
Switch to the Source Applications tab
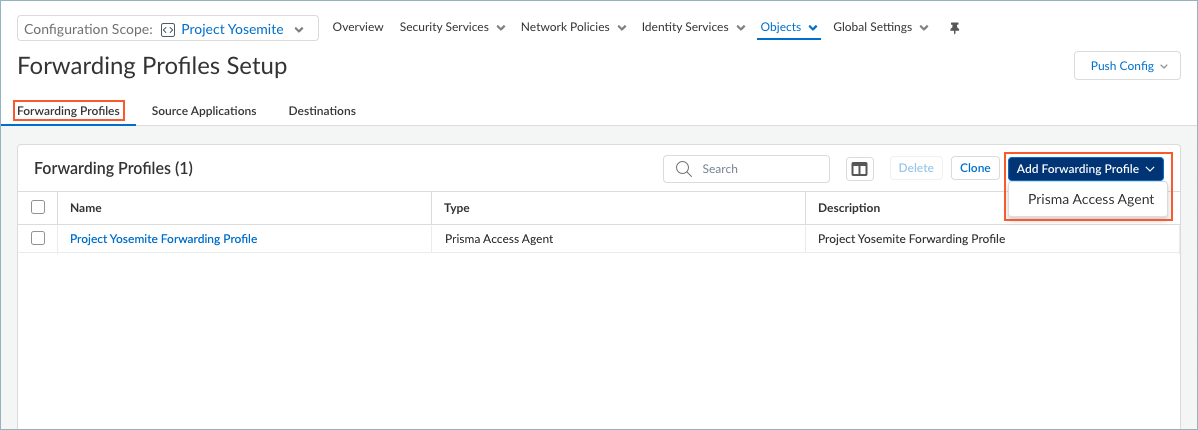click(x=204, y=111)
